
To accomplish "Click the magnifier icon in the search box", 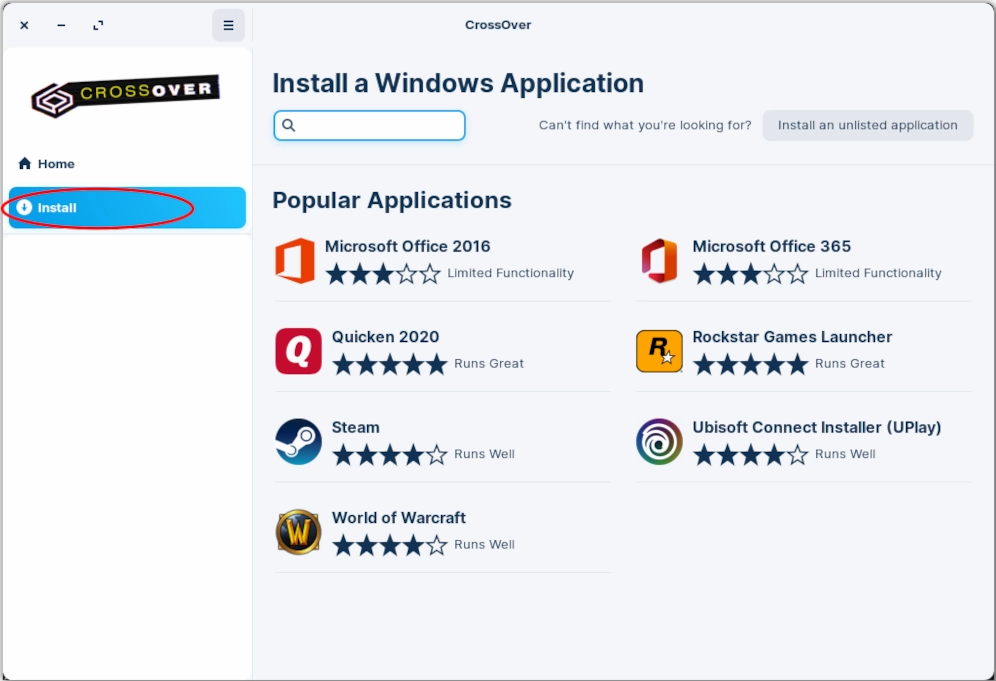I will (288, 125).
